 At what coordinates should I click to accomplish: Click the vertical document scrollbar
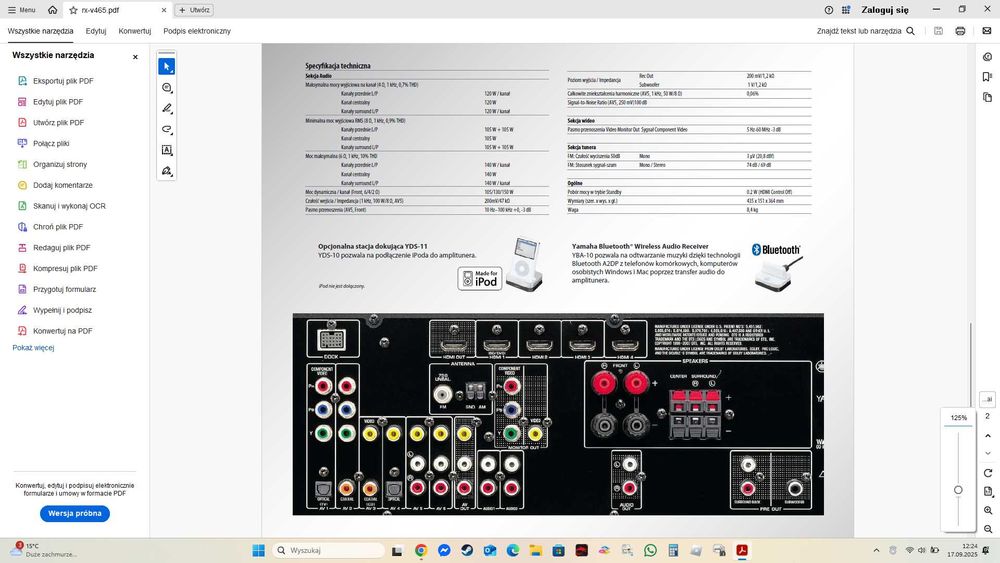point(971,363)
